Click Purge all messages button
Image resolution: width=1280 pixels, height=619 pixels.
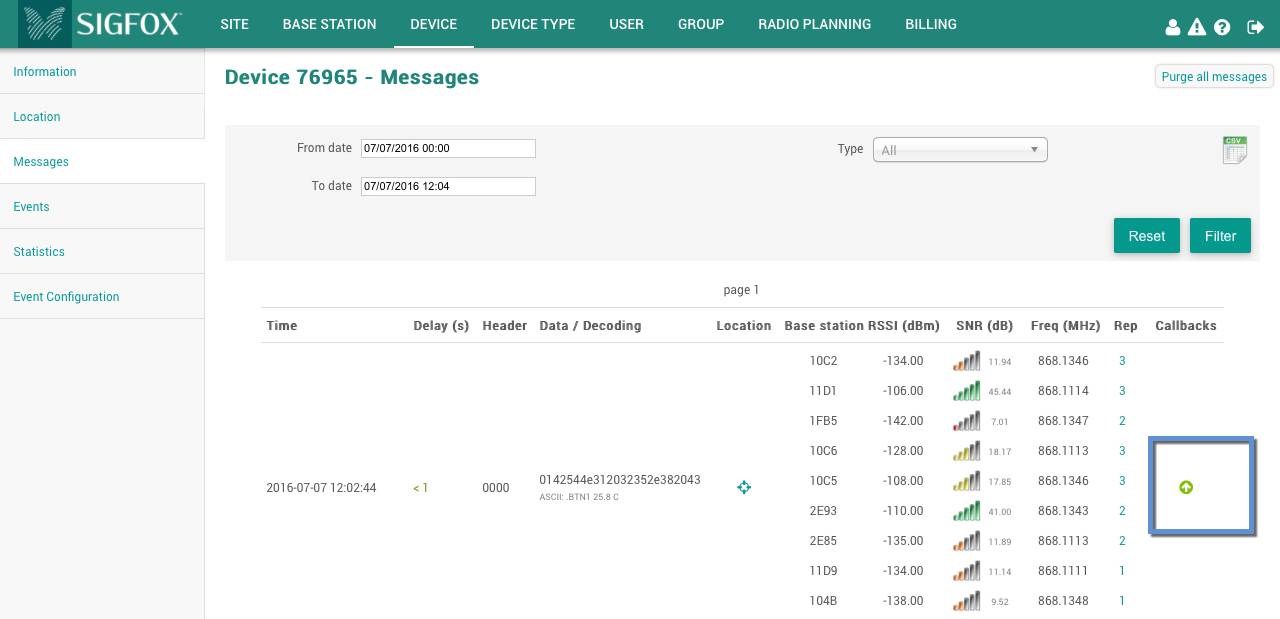[1214, 77]
